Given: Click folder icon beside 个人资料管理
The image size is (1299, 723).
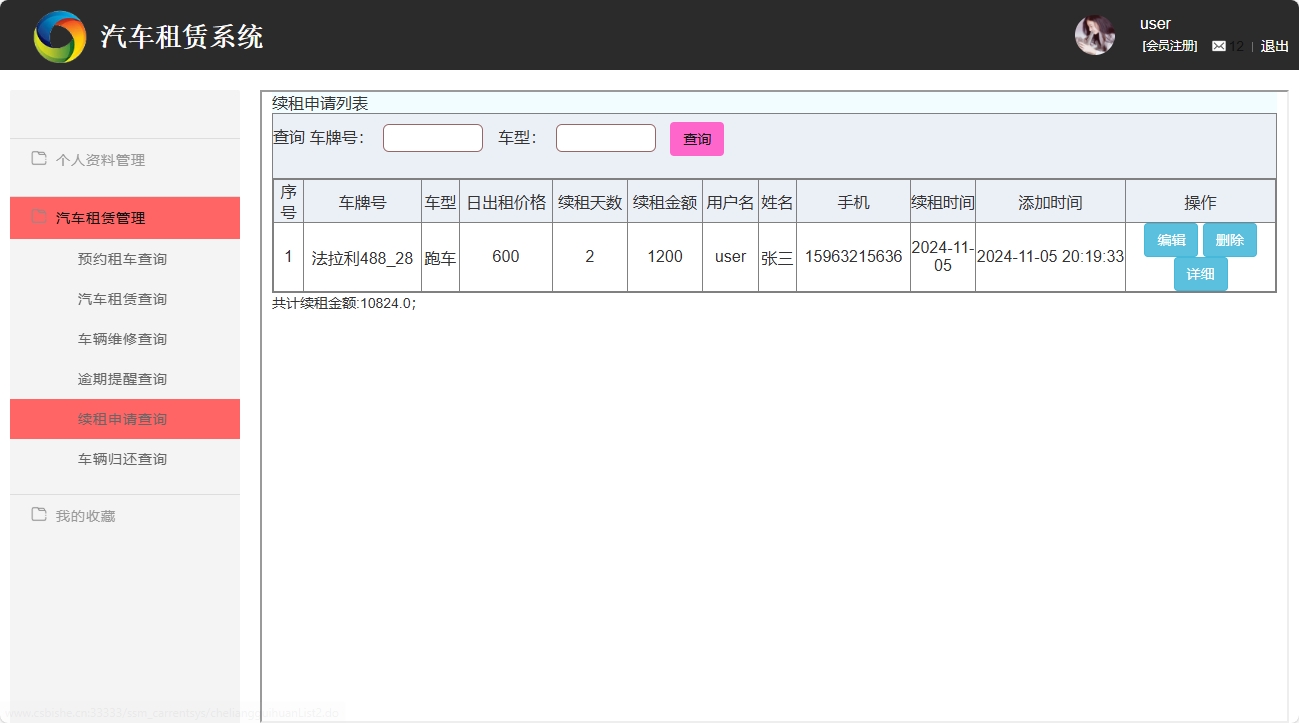Looking at the screenshot, I should point(39,158).
